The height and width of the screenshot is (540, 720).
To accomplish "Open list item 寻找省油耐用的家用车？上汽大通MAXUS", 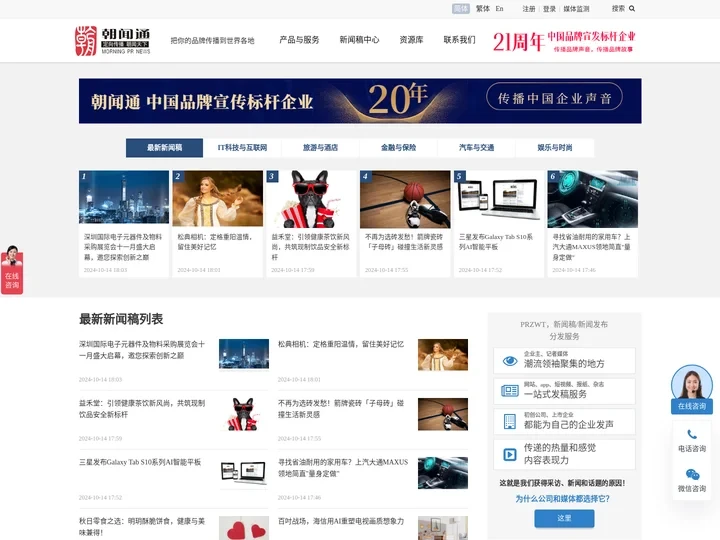I will coord(343,467).
